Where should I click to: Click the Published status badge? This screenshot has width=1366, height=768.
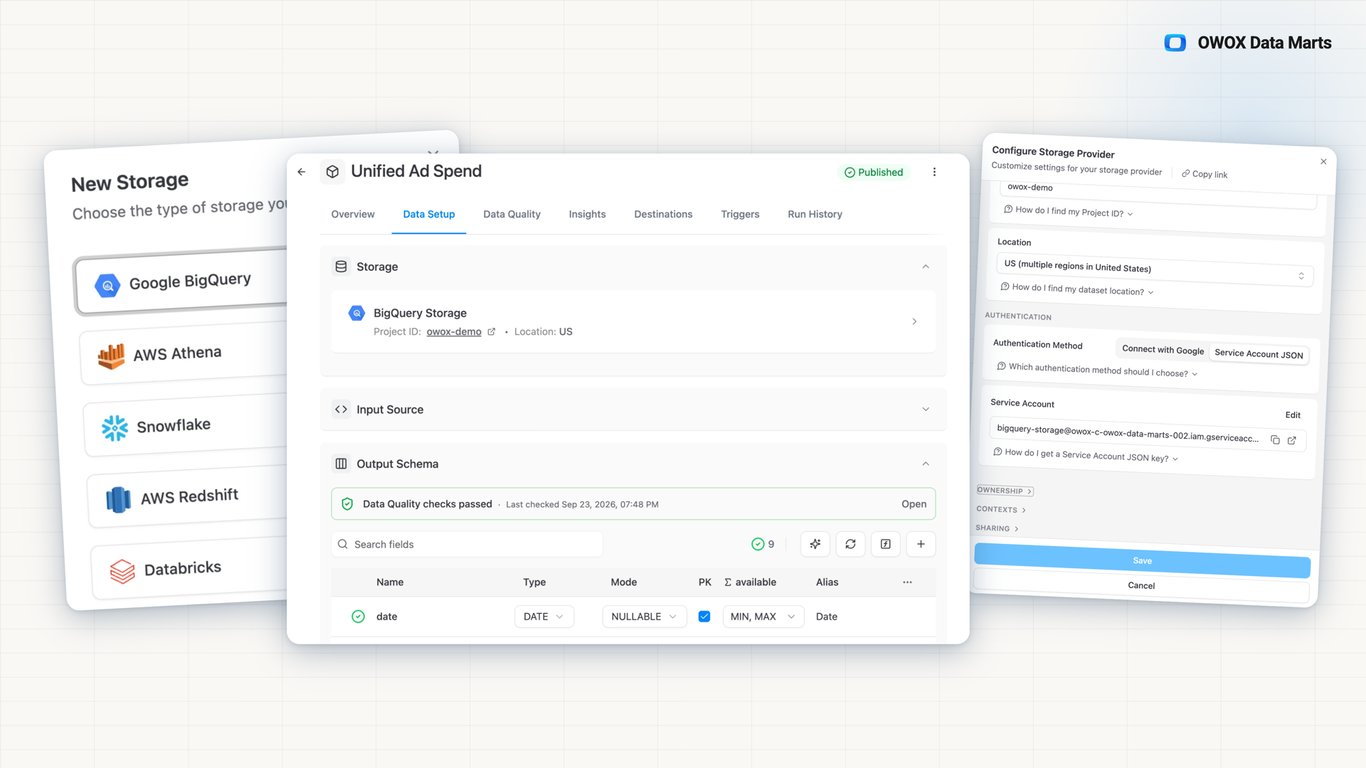873,172
